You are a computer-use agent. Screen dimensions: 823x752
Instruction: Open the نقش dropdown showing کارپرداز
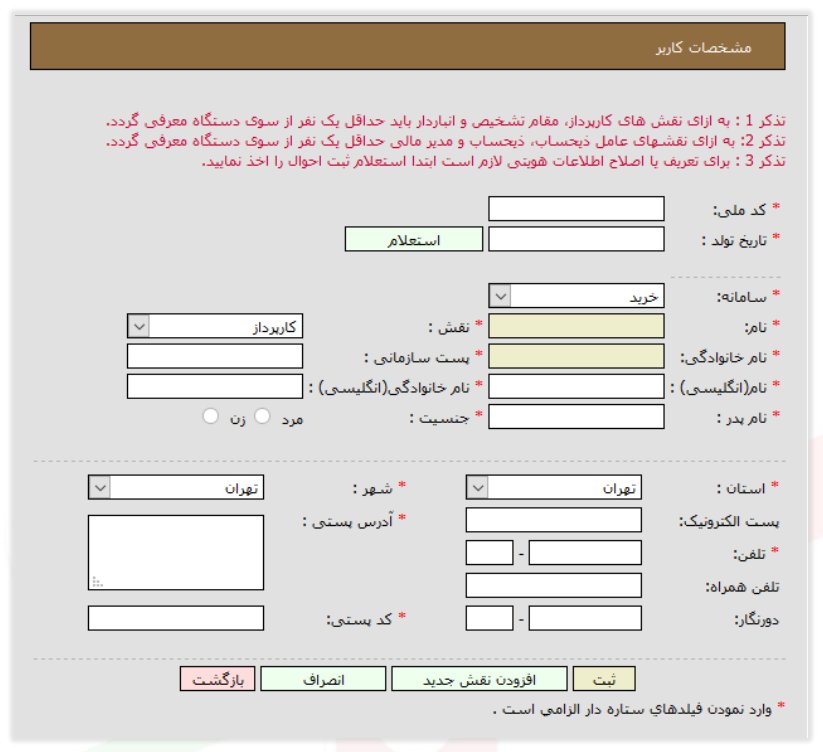(x=215, y=326)
